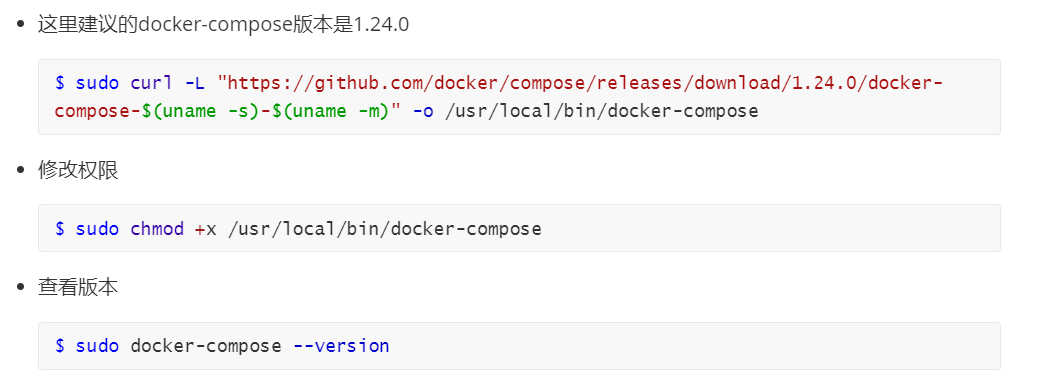Click the '修改权限' bullet text
1038x384 pixels.
[x=78, y=171]
